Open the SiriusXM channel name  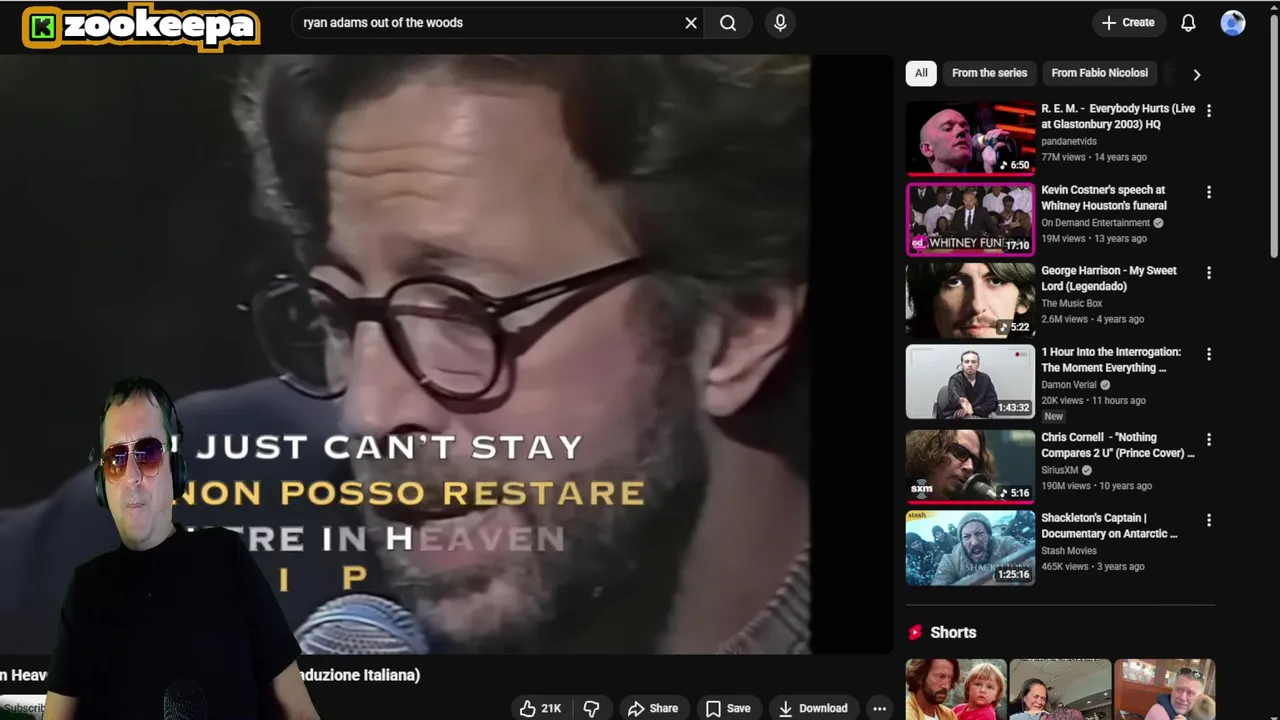pyautogui.click(x=1060, y=470)
